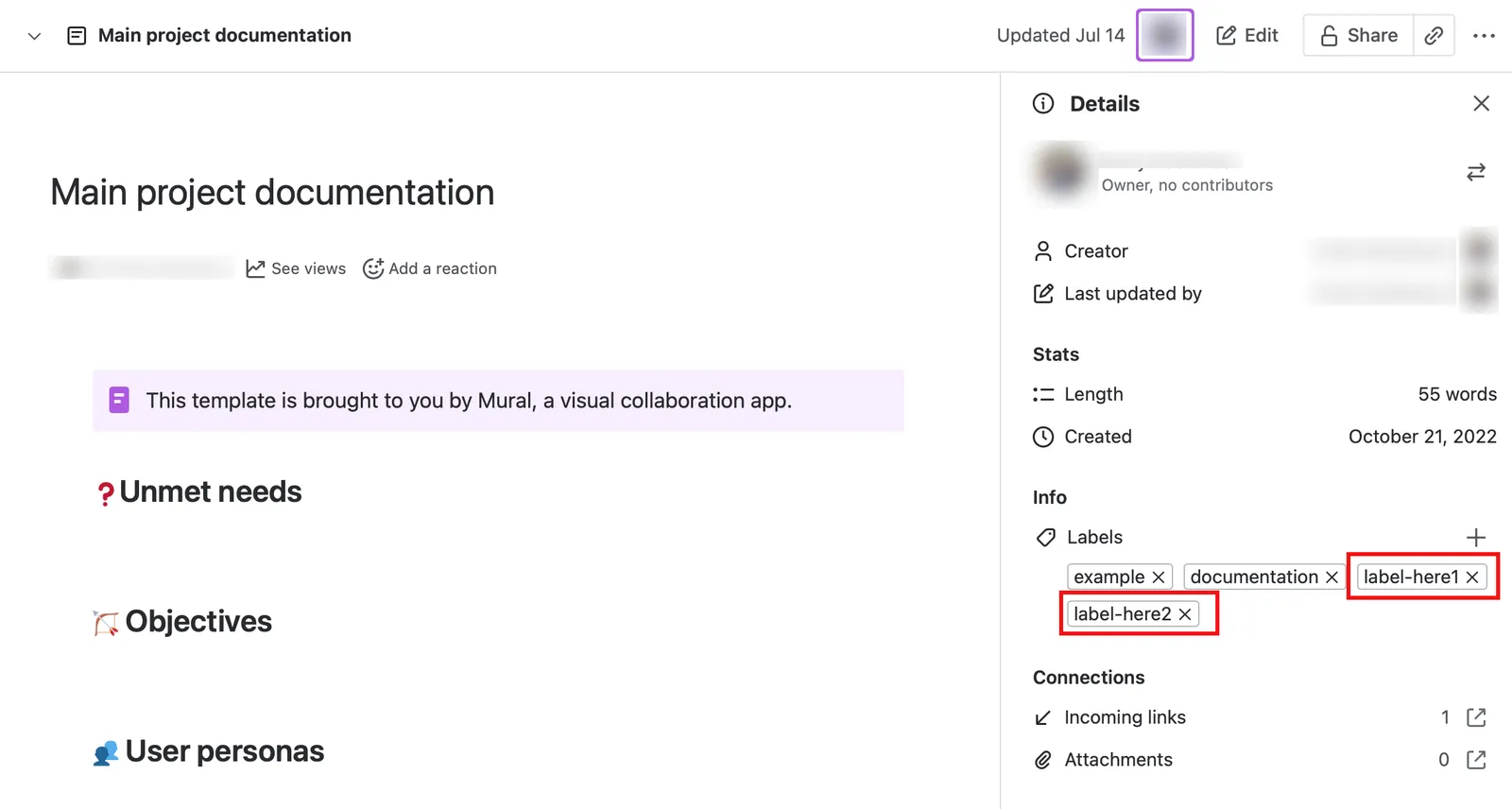Click the October 21, 2022 date
The image size is (1512, 809).
[x=1422, y=437]
